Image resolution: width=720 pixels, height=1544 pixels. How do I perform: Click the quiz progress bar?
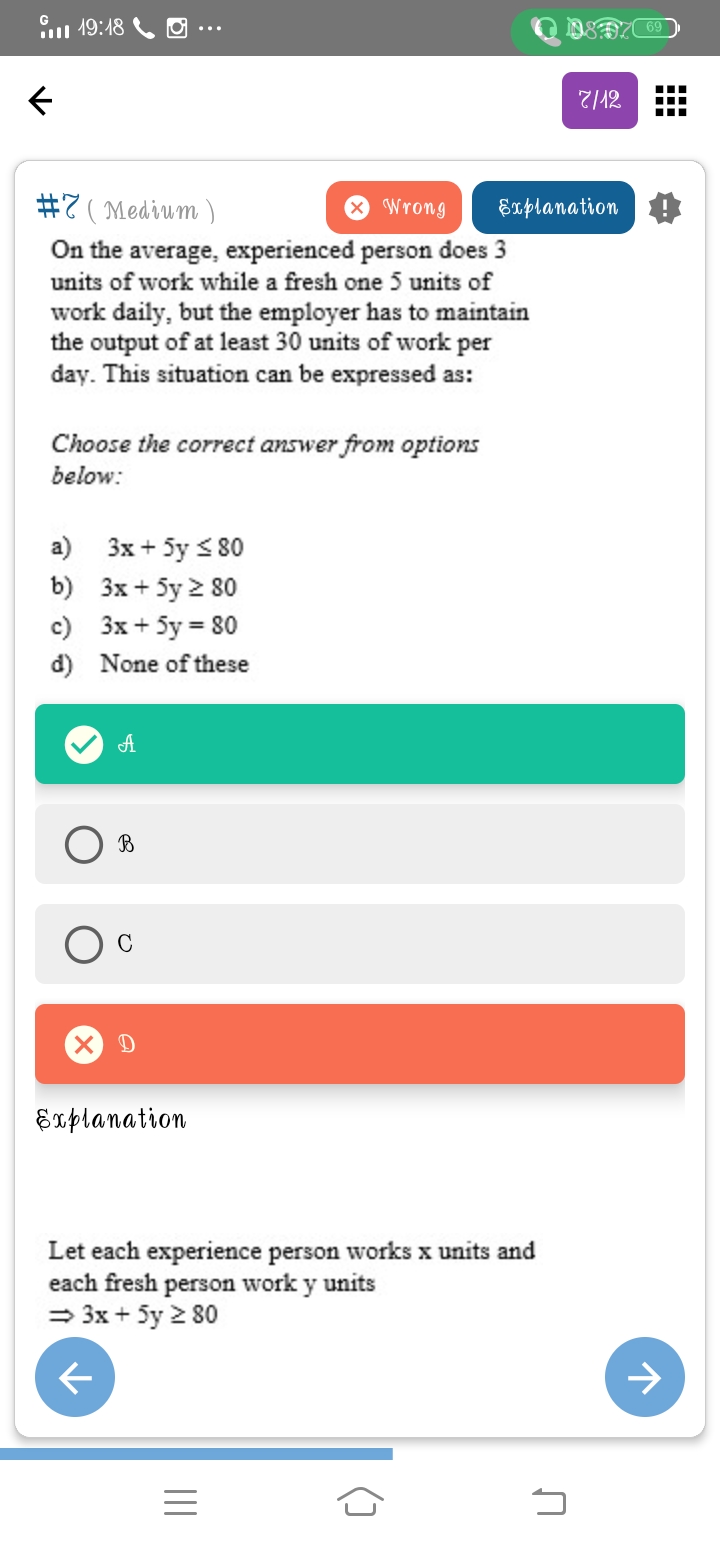click(x=196, y=1453)
